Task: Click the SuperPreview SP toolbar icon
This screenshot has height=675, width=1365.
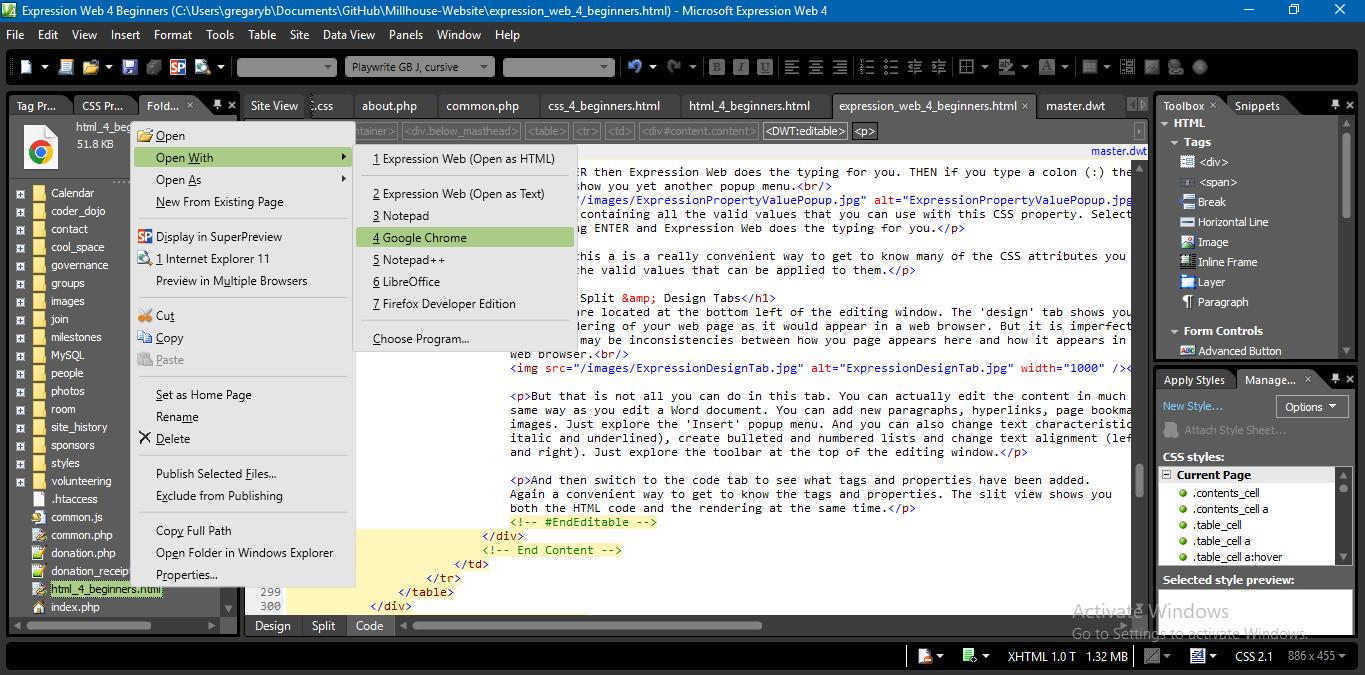Action: tap(178, 67)
